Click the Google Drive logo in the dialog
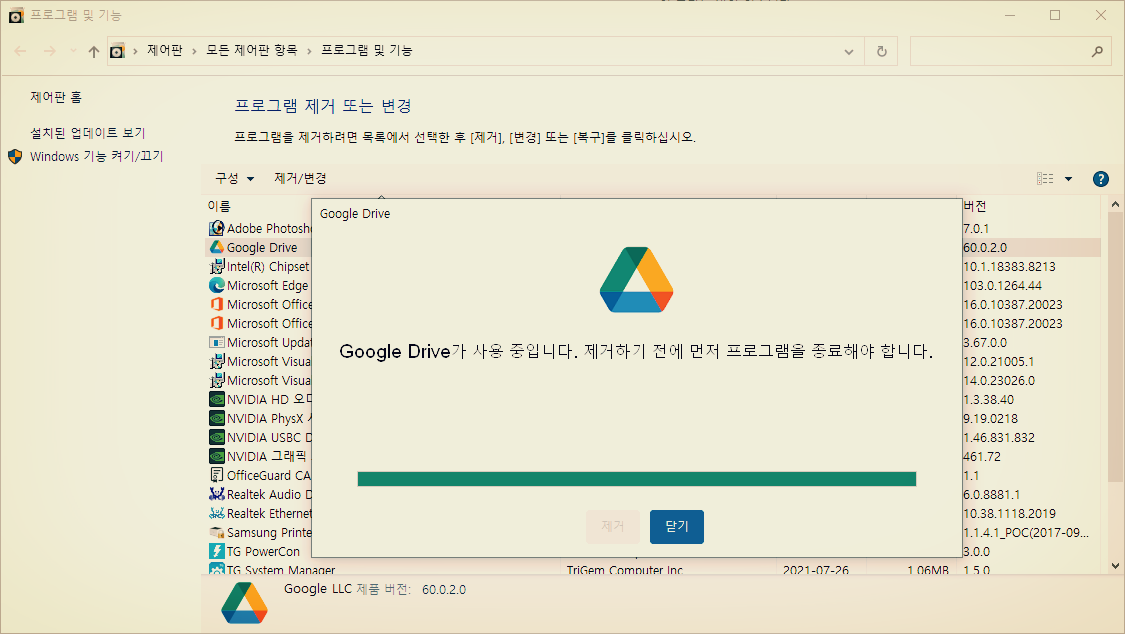The image size is (1125, 634). point(636,280)
